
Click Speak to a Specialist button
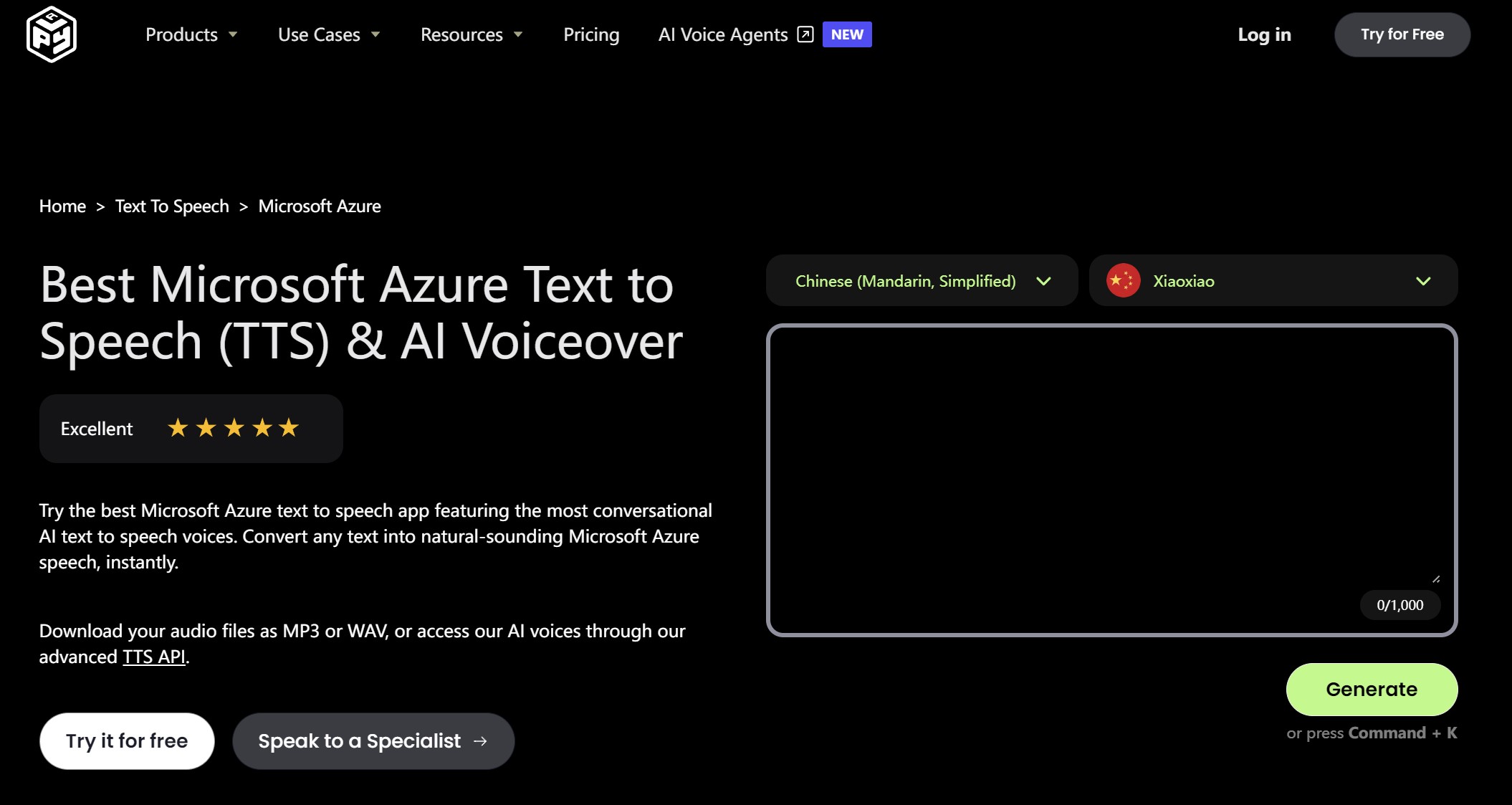[373, 741]
